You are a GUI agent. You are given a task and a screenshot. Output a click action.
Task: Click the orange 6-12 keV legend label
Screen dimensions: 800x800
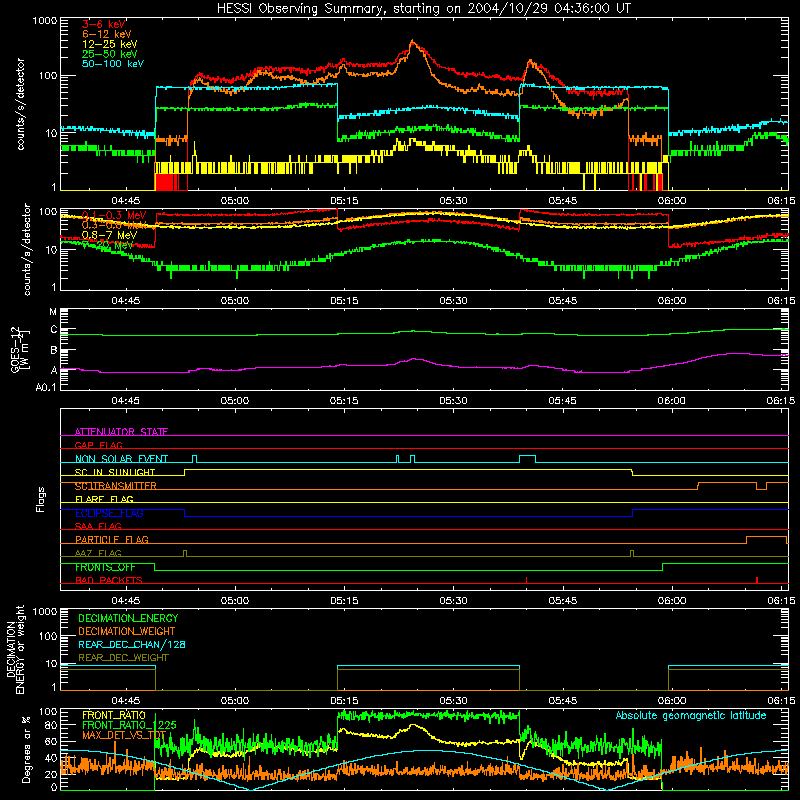[x=107, y=34]
